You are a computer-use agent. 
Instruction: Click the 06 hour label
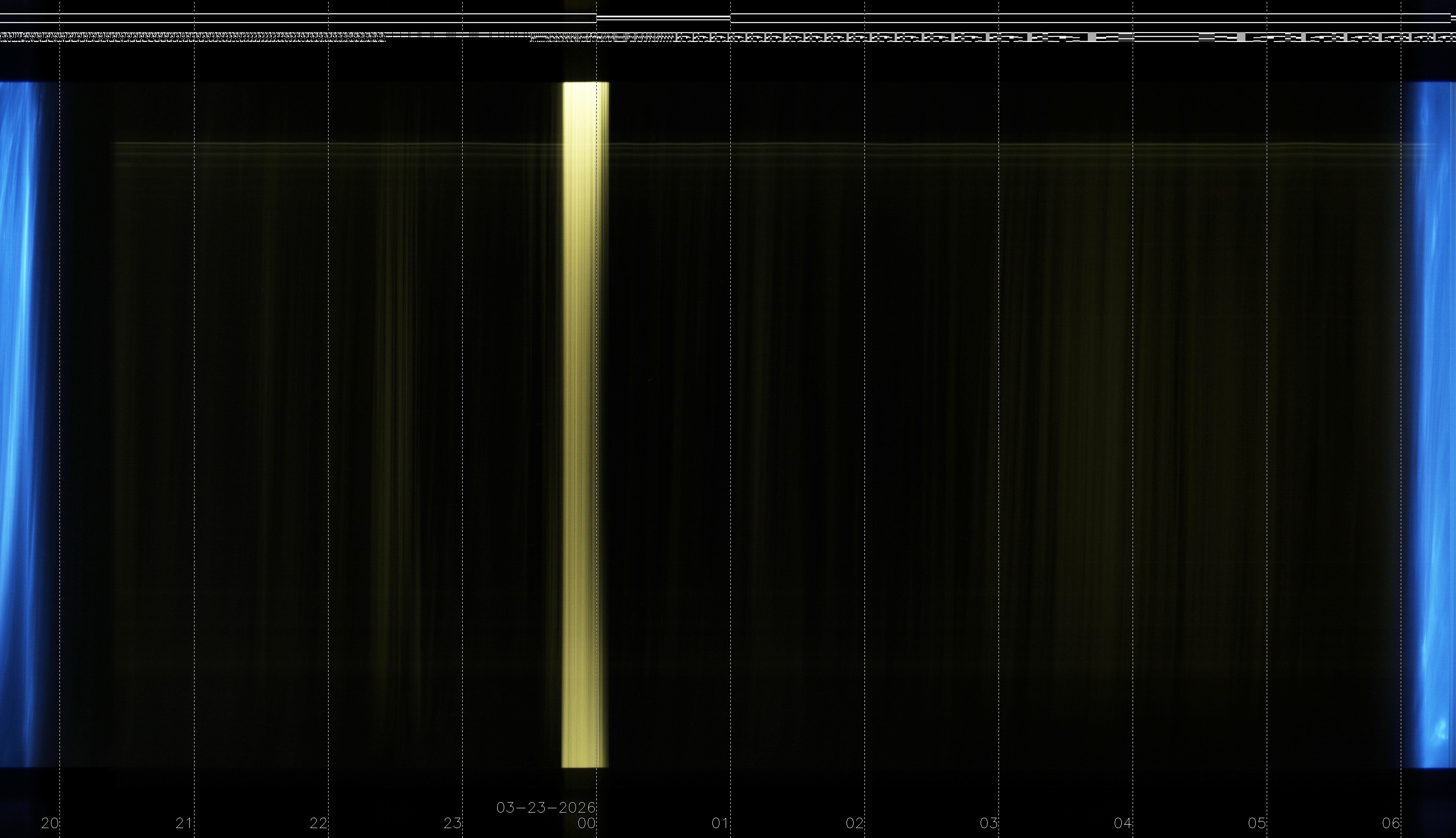coord(1391,823)
